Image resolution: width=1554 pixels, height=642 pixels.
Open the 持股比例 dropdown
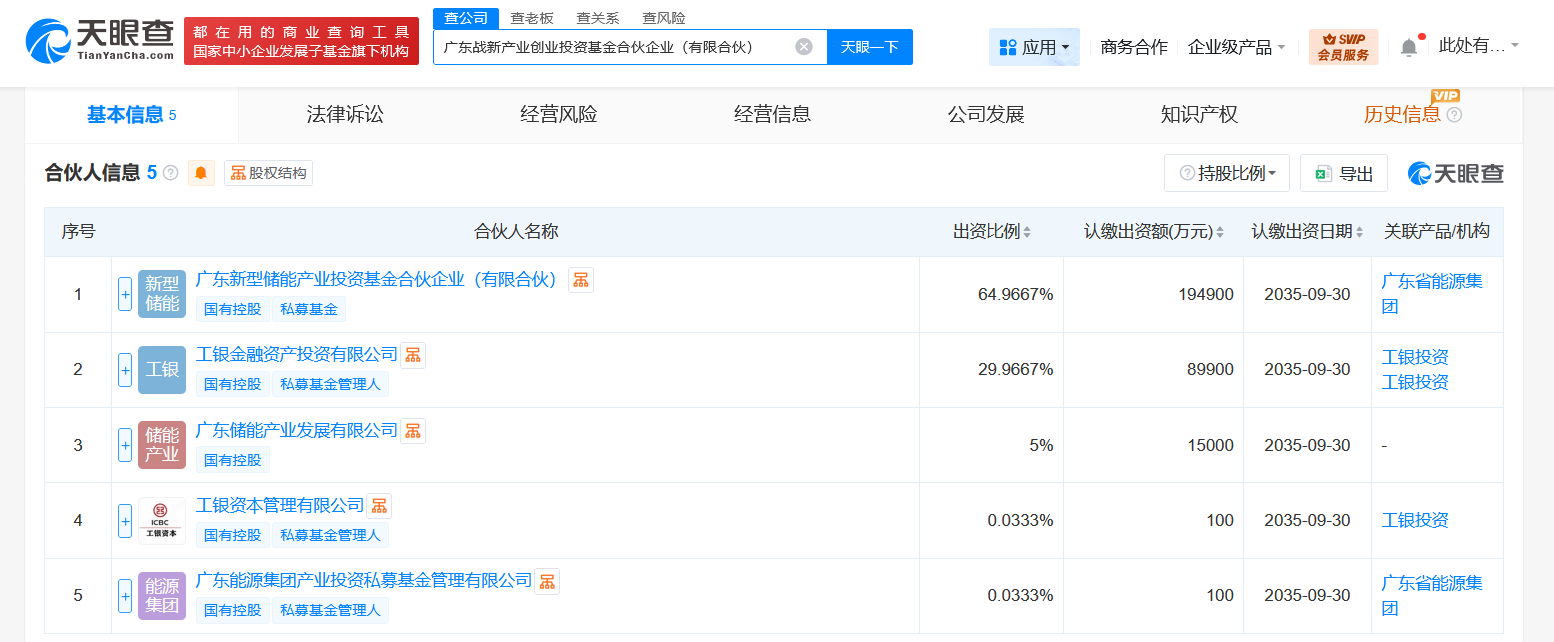click(1226, 172)
